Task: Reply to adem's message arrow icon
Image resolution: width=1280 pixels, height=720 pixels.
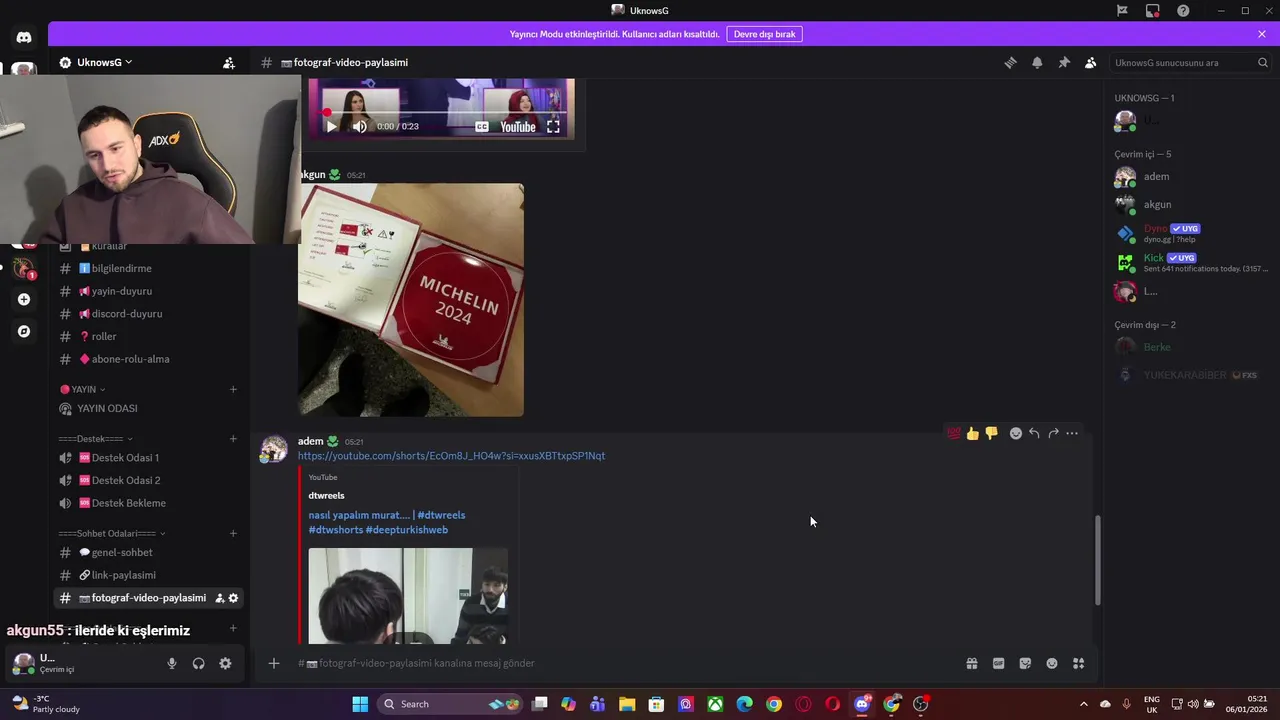Action: pyautogui.click(x=1034, y=433)
